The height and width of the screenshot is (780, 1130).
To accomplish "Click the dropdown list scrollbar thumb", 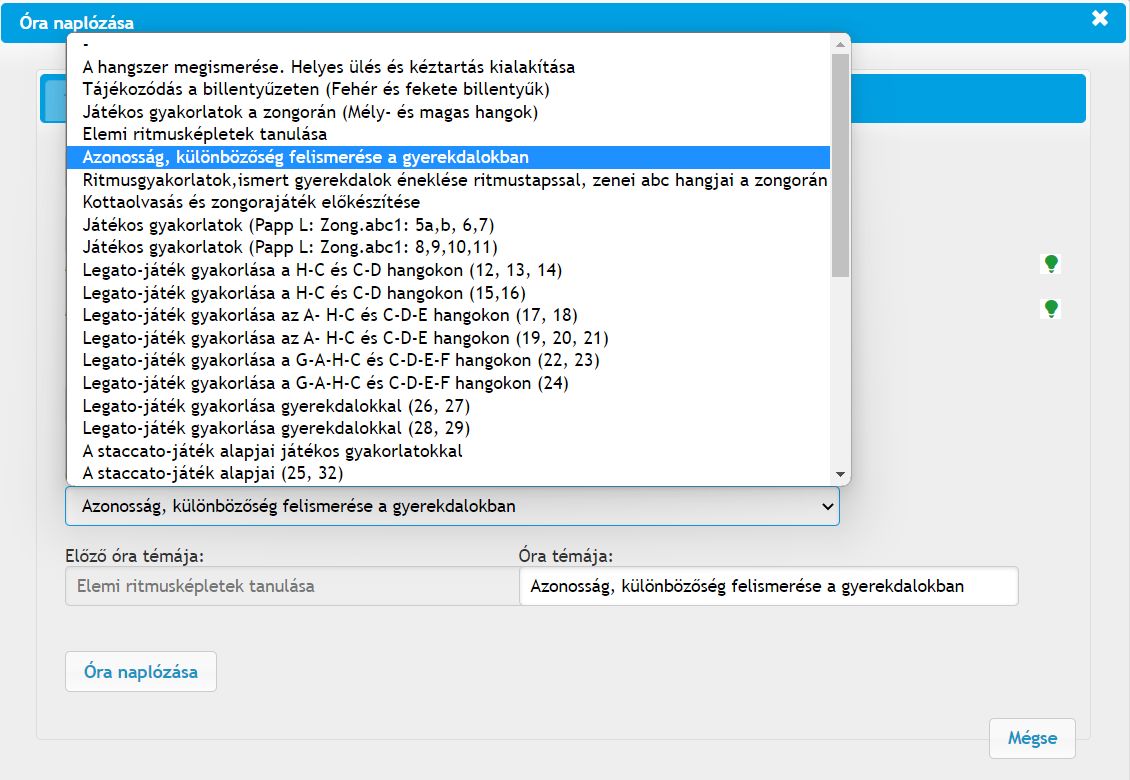I will tap(840, 165).
